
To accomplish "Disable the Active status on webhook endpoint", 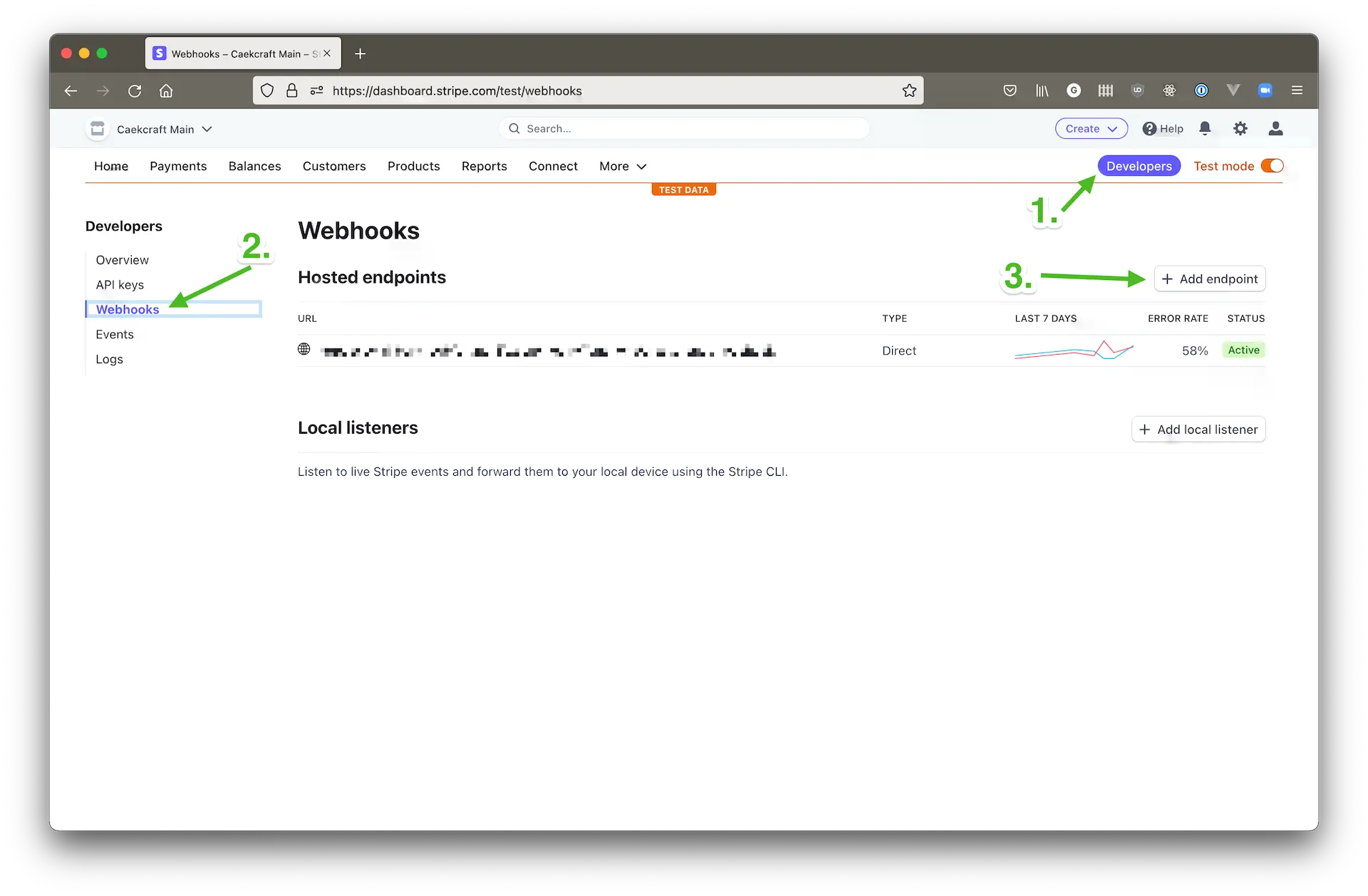I will click(x=1243, y=349).
